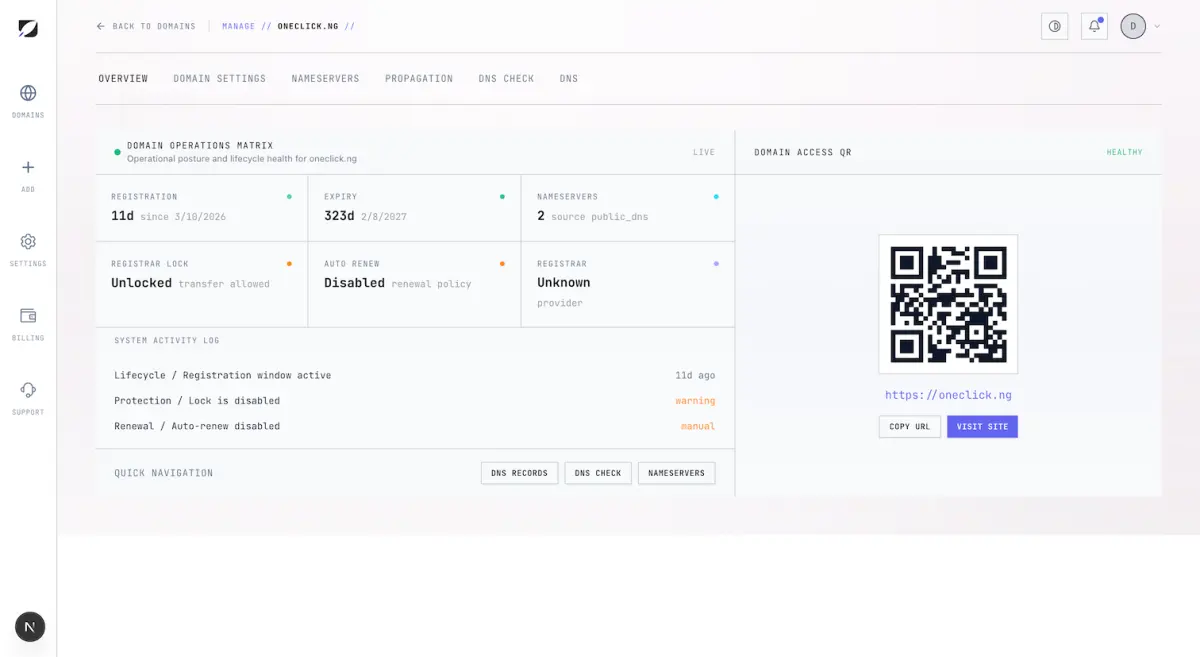Select the Auto Renew Disabled card
1200x657 pixels.
click(415, 284)
